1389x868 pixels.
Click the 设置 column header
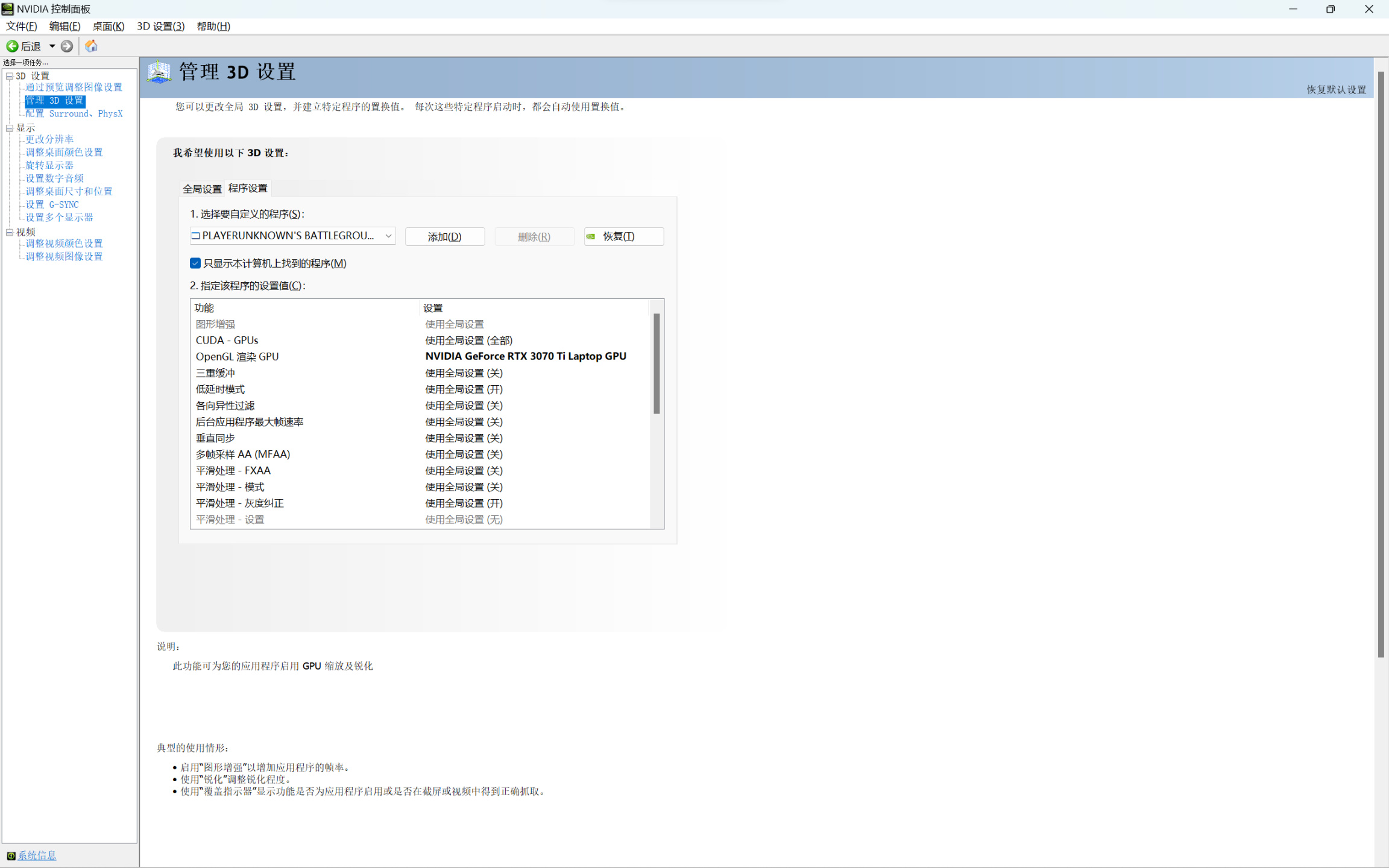pos(534,308)
